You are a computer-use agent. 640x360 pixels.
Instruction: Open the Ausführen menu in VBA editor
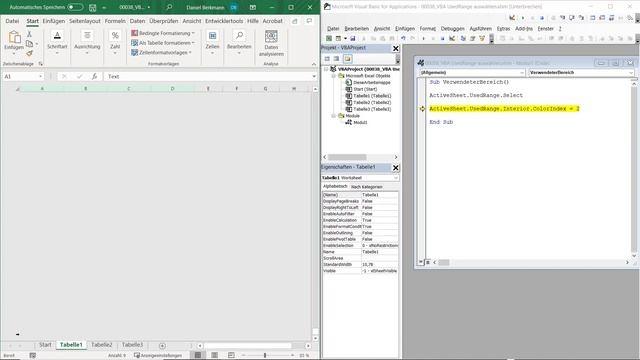480,29
